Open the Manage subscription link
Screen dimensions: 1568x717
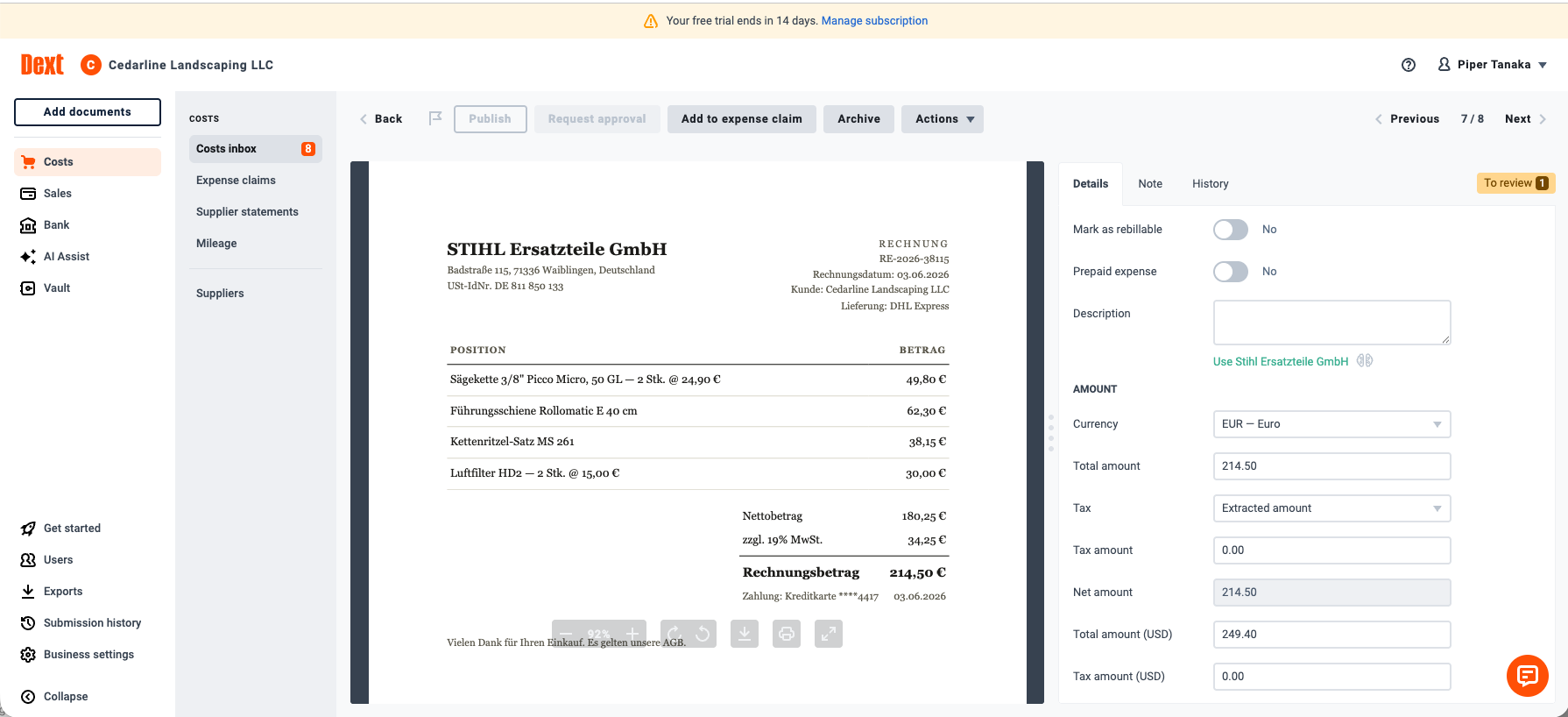pyautogui.click(x=874, y=21)
